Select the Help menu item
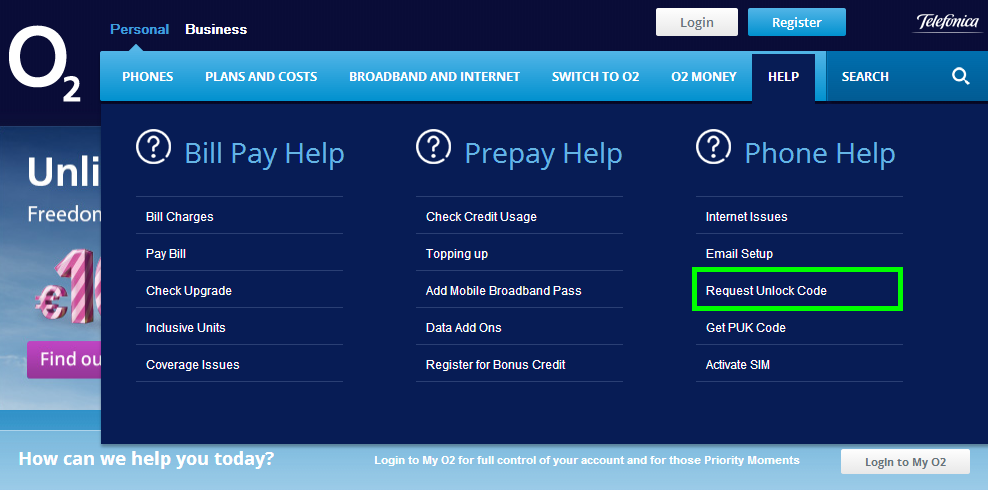Screen dimensions: 988x490 [x=783, y=77]
